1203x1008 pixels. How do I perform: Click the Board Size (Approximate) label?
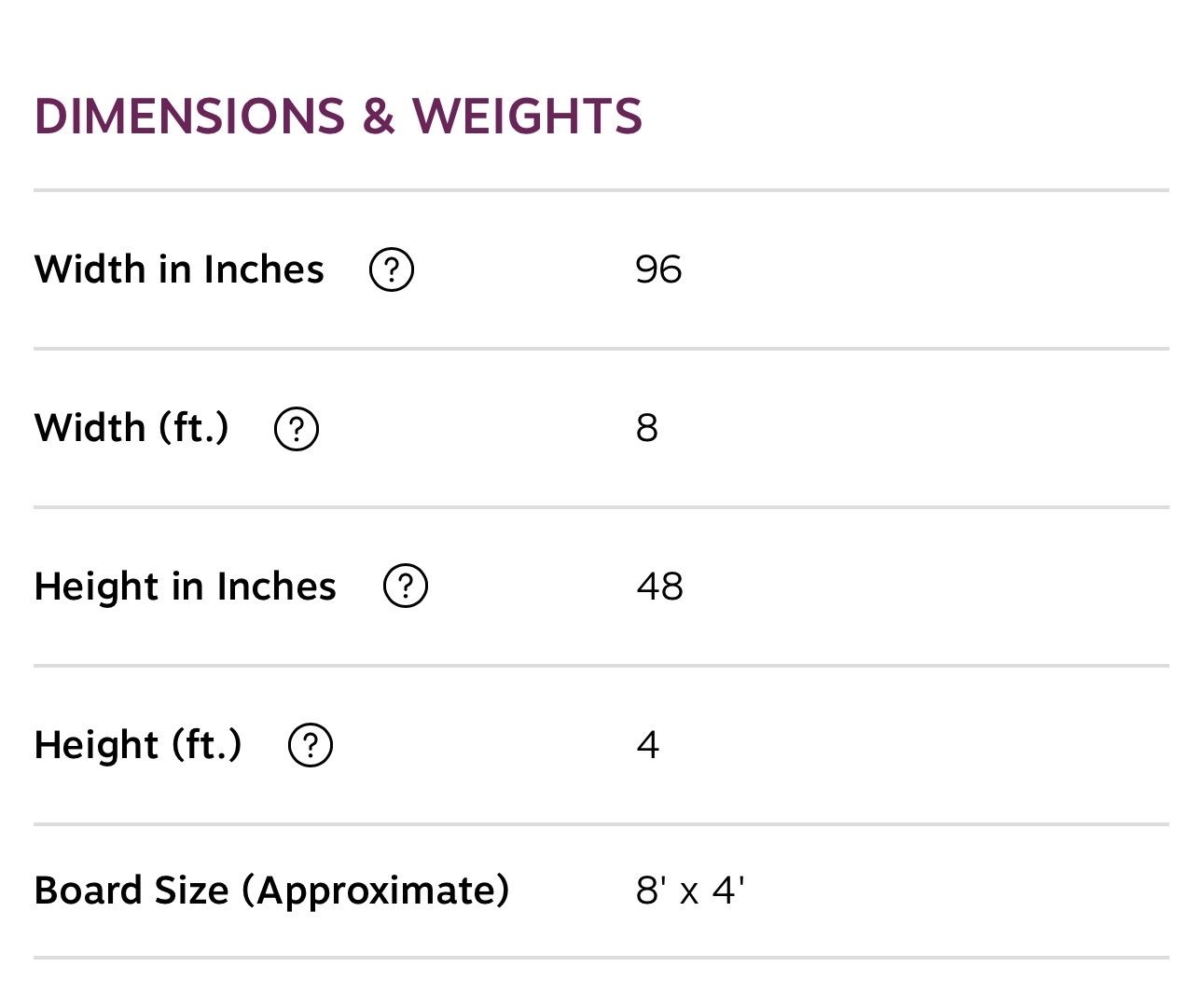tap(271, 891)
